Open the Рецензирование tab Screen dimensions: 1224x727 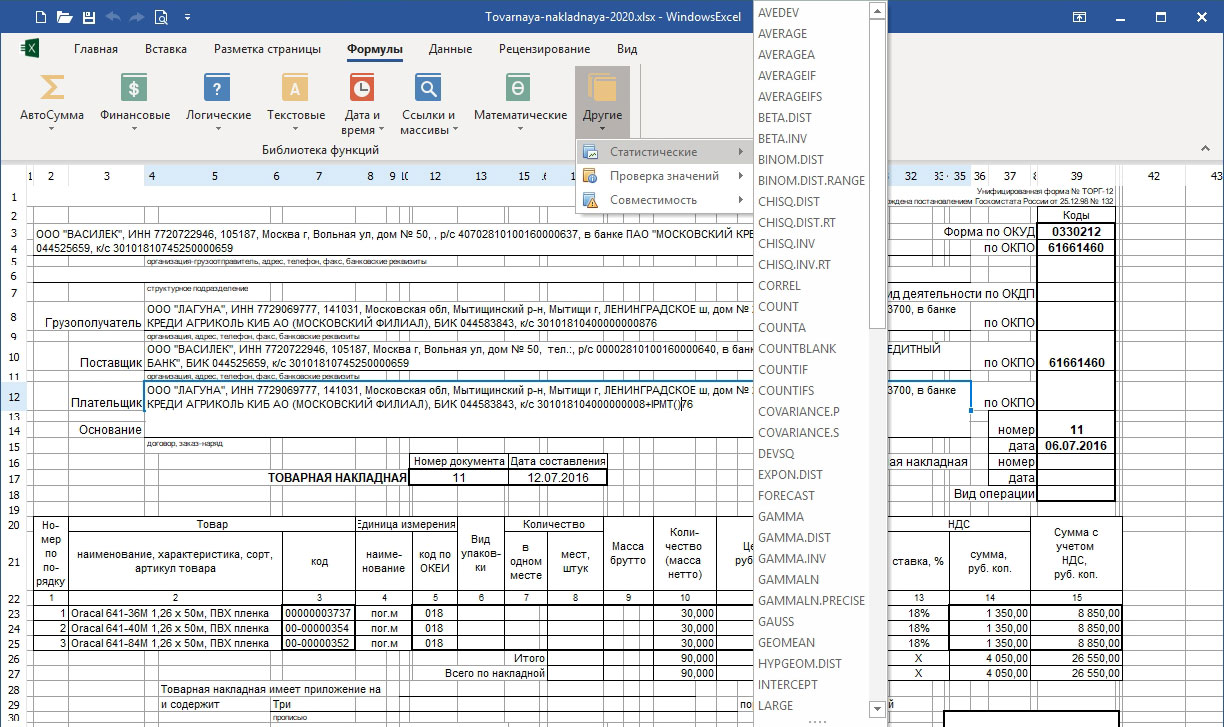click(544, 49)
